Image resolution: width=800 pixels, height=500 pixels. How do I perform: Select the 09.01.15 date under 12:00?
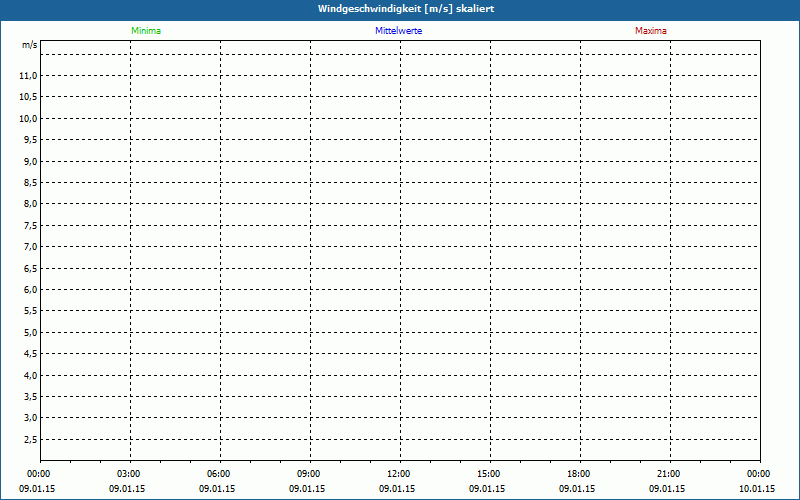tap(397, 489)
